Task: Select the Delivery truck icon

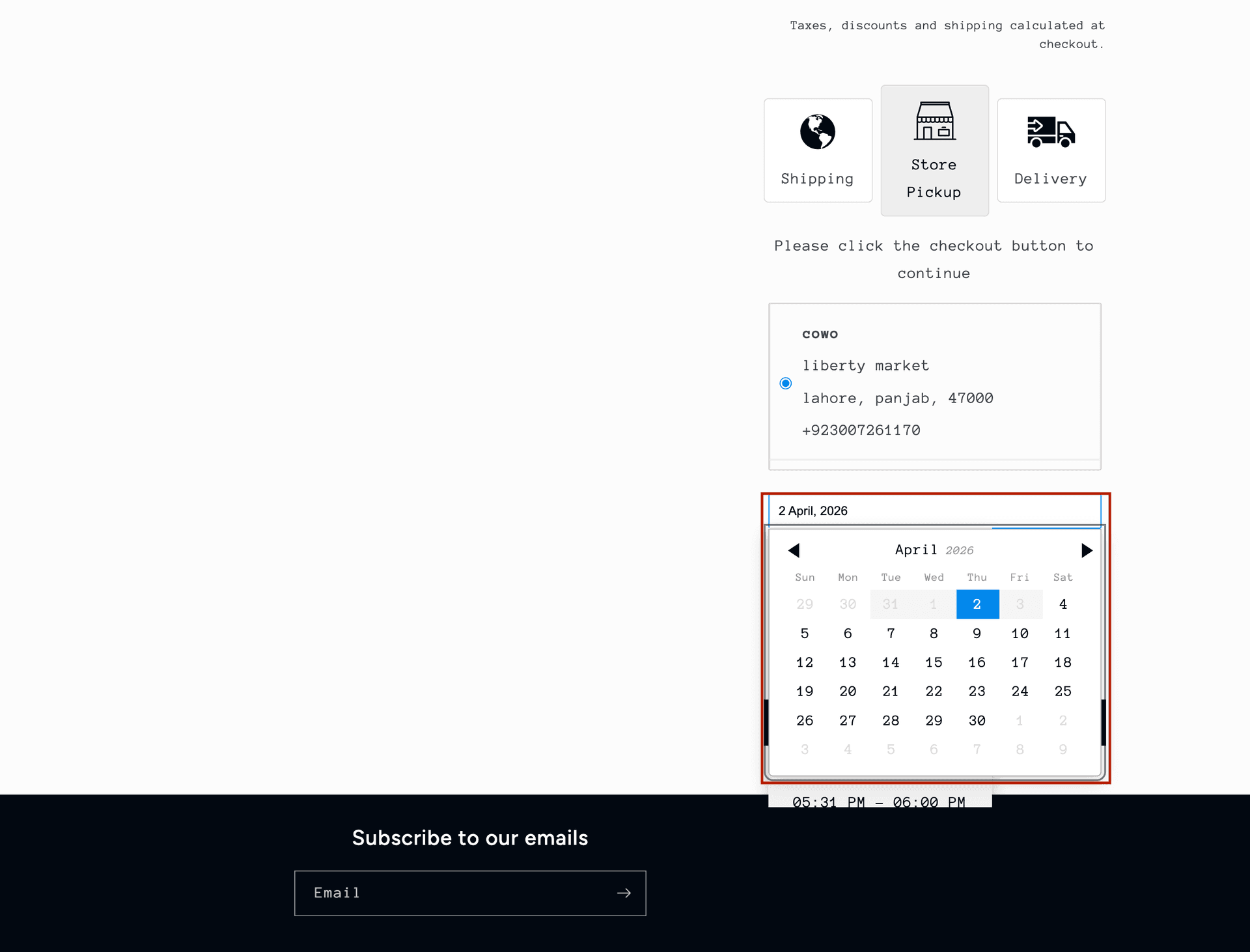Action: [x=1051, y=132]
